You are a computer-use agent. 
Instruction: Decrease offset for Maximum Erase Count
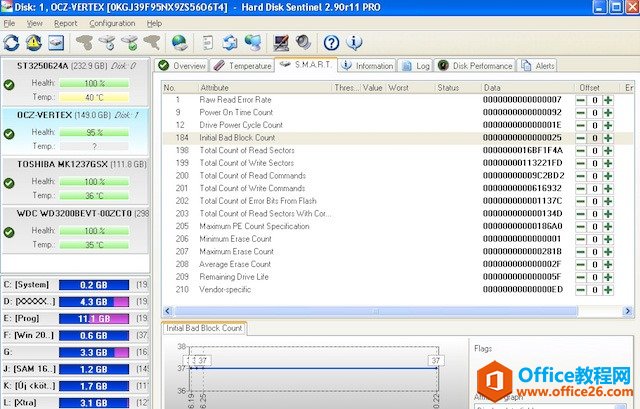581,252
